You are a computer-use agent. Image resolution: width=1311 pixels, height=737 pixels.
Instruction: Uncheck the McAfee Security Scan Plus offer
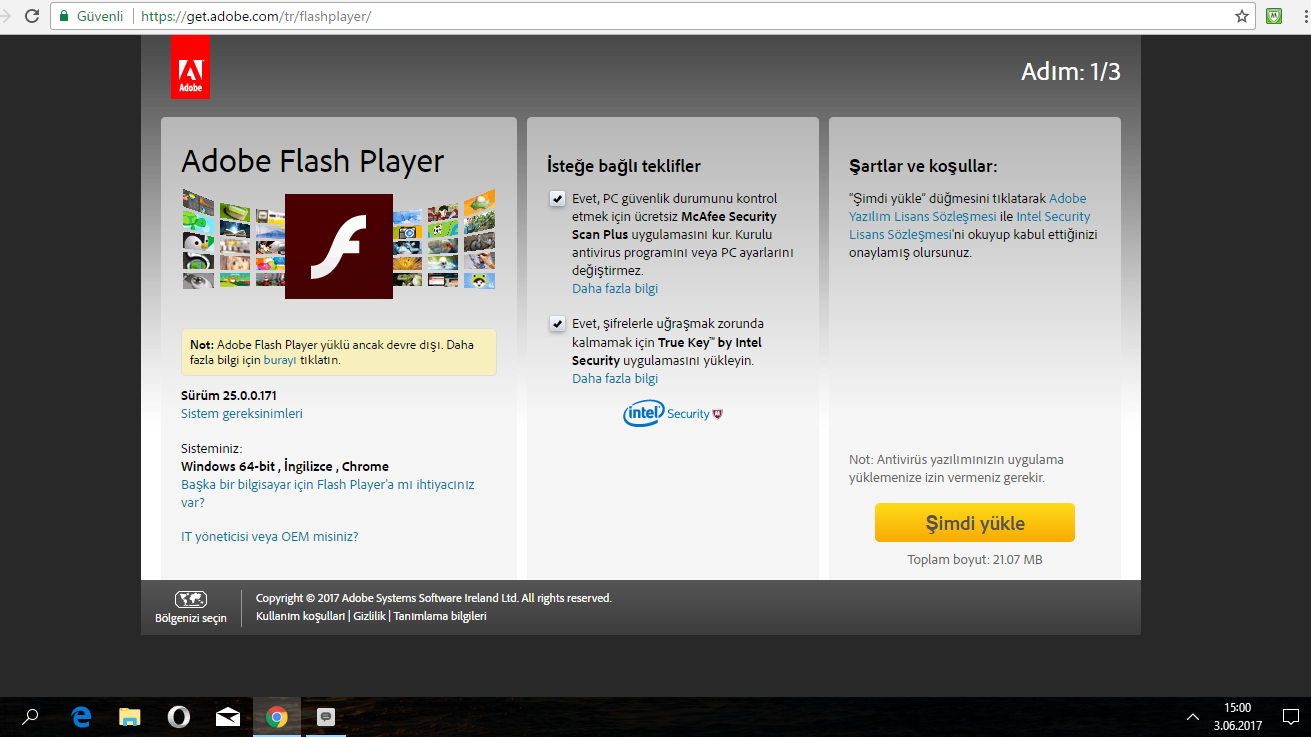click(x=556, y=199)
